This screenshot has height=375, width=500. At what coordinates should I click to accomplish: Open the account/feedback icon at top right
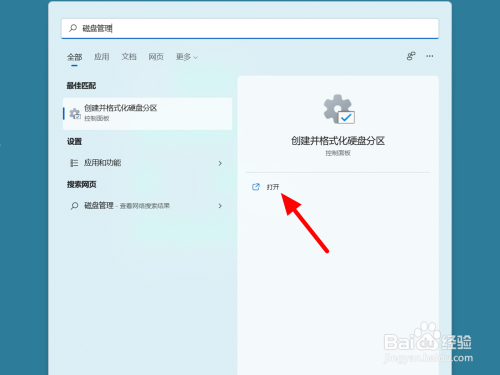pyautogui.click(x=411, y=56)
